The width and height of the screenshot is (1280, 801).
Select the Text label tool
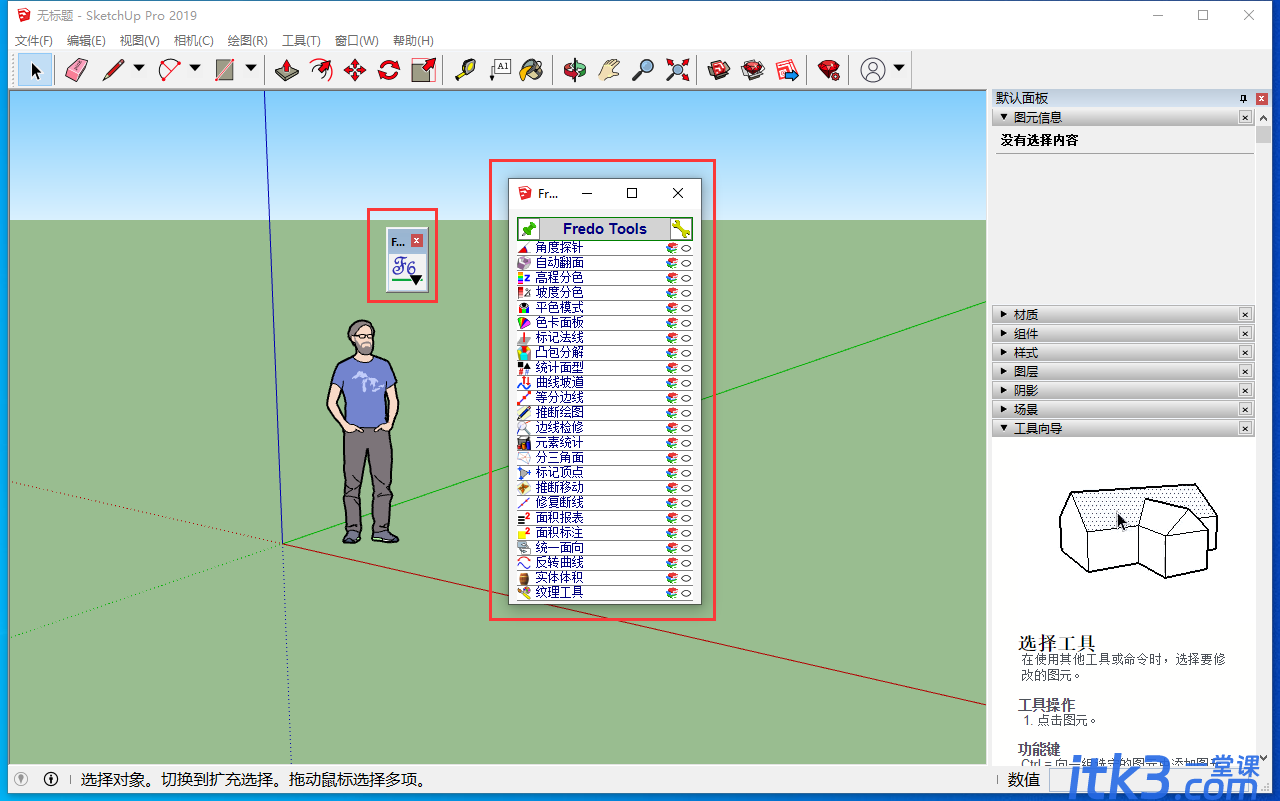pyautogui.click(x=499, y=70)
